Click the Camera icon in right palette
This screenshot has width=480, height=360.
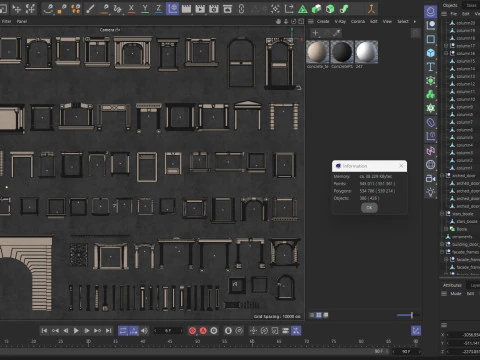[431, 179]
